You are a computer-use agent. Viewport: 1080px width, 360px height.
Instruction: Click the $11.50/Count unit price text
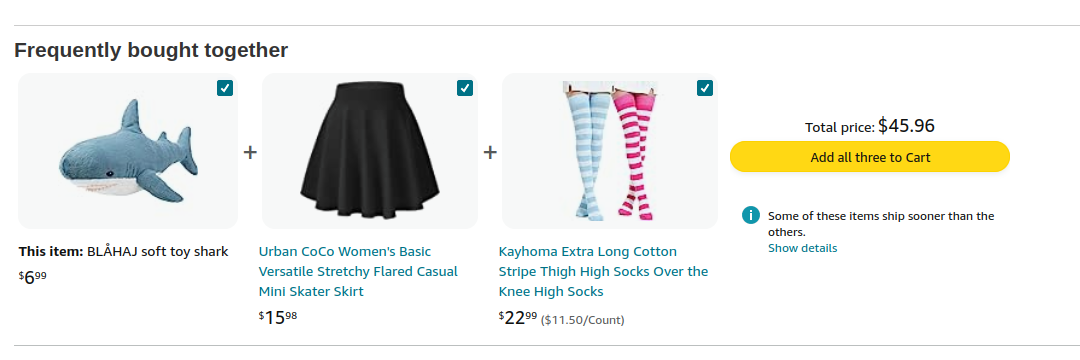click(583, 320)
